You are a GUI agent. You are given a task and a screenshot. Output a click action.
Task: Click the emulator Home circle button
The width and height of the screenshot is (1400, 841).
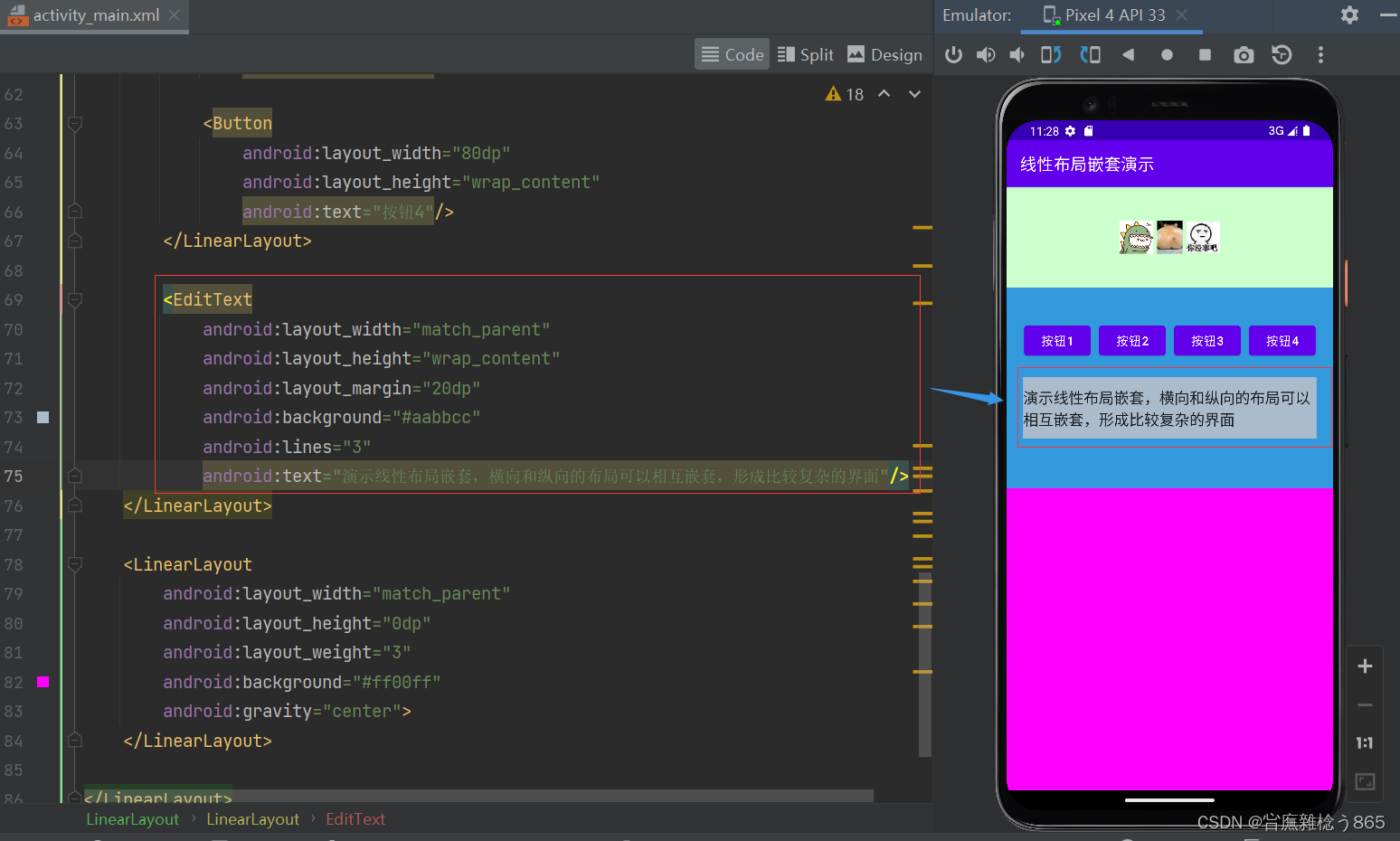(x=1167, y=55)
